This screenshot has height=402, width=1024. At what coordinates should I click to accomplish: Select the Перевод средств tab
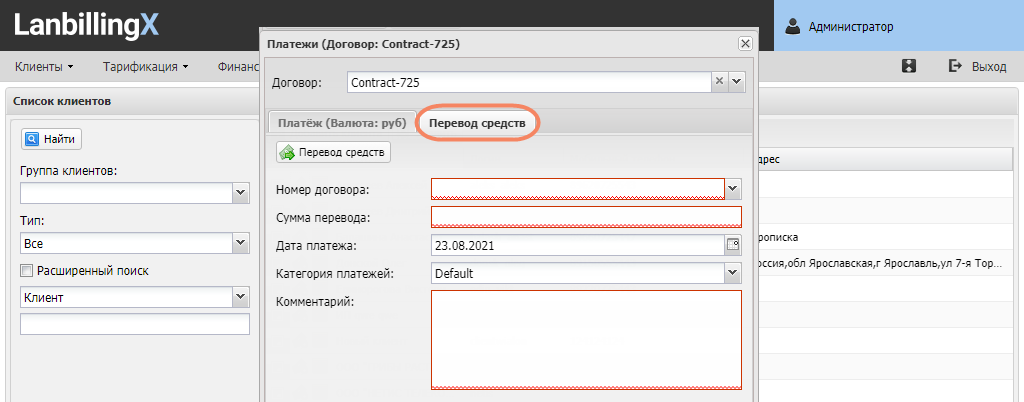pos(477,123)
